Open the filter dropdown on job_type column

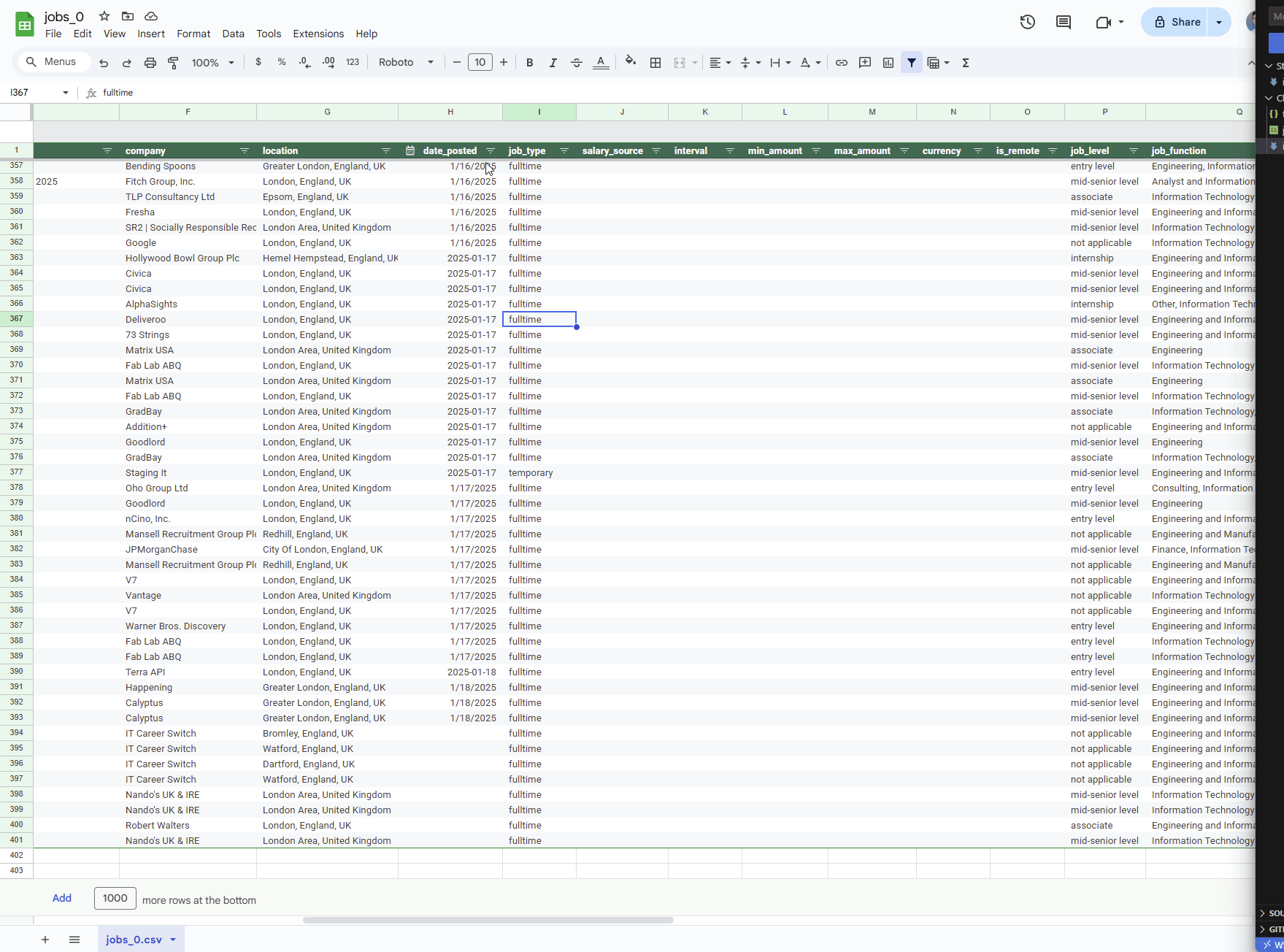click(x=564, y=151)
